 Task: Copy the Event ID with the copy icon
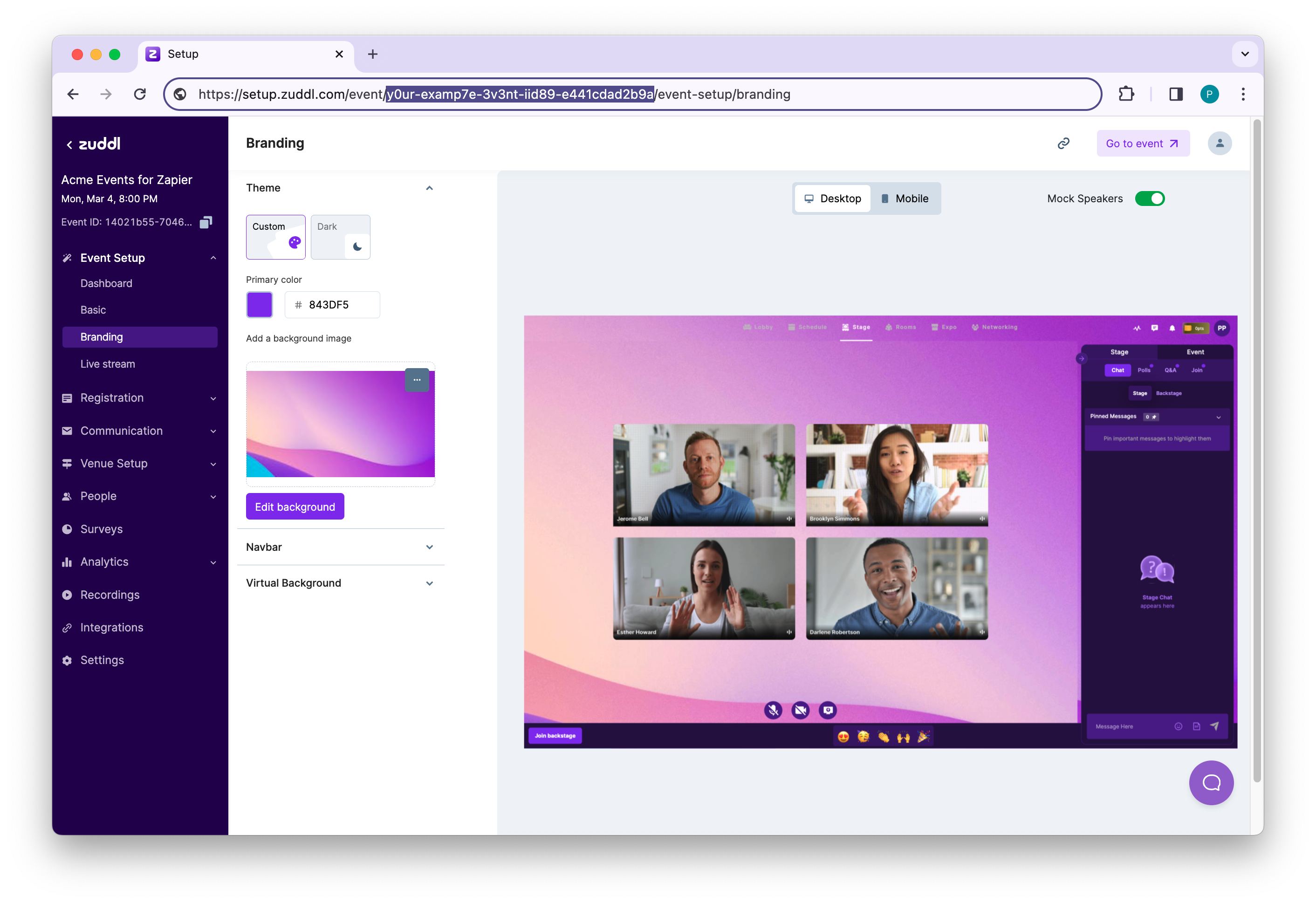coord(206,222)
